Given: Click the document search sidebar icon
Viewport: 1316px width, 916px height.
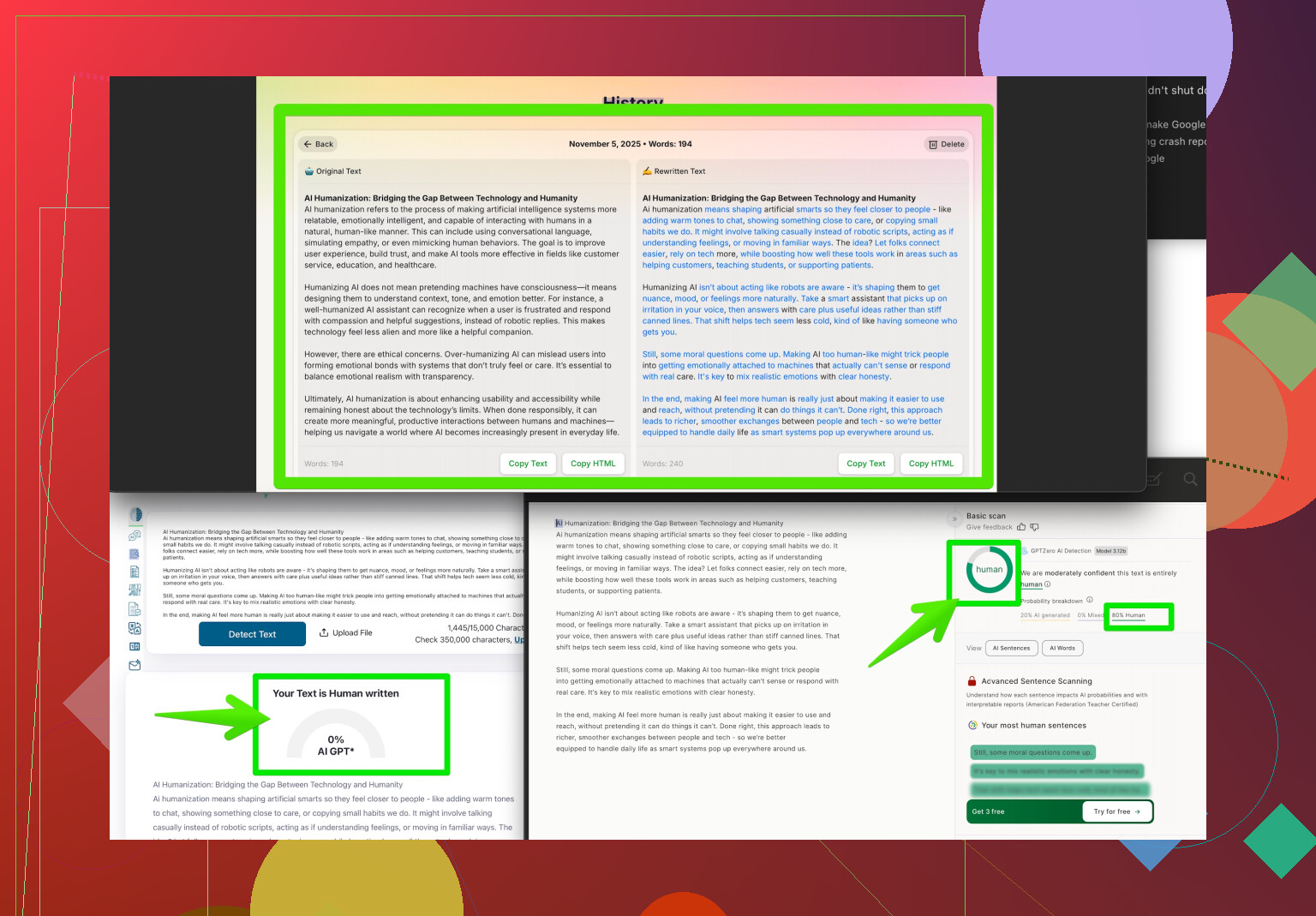Looking at the screenshot, I should click(135, 554).
